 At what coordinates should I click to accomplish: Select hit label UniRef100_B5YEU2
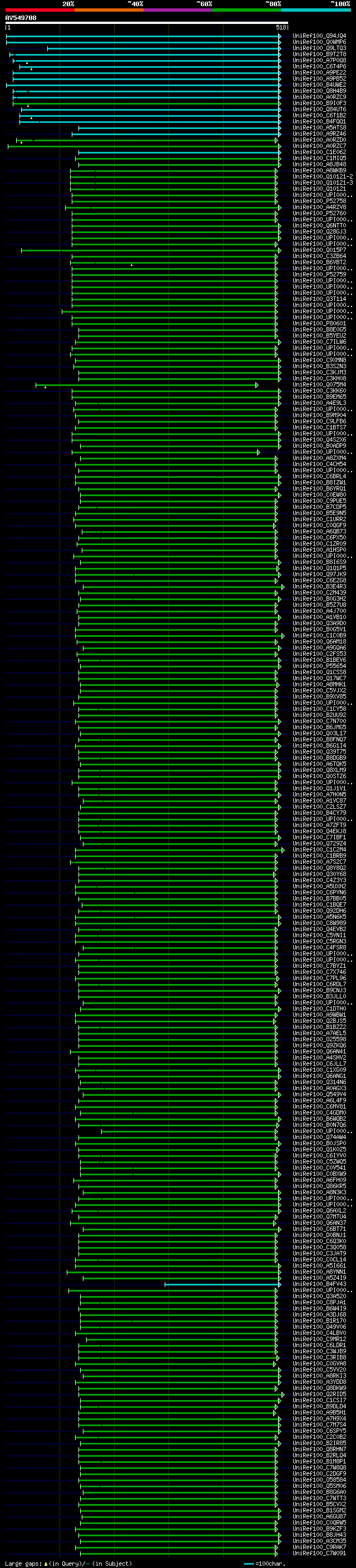coord(319,335)
